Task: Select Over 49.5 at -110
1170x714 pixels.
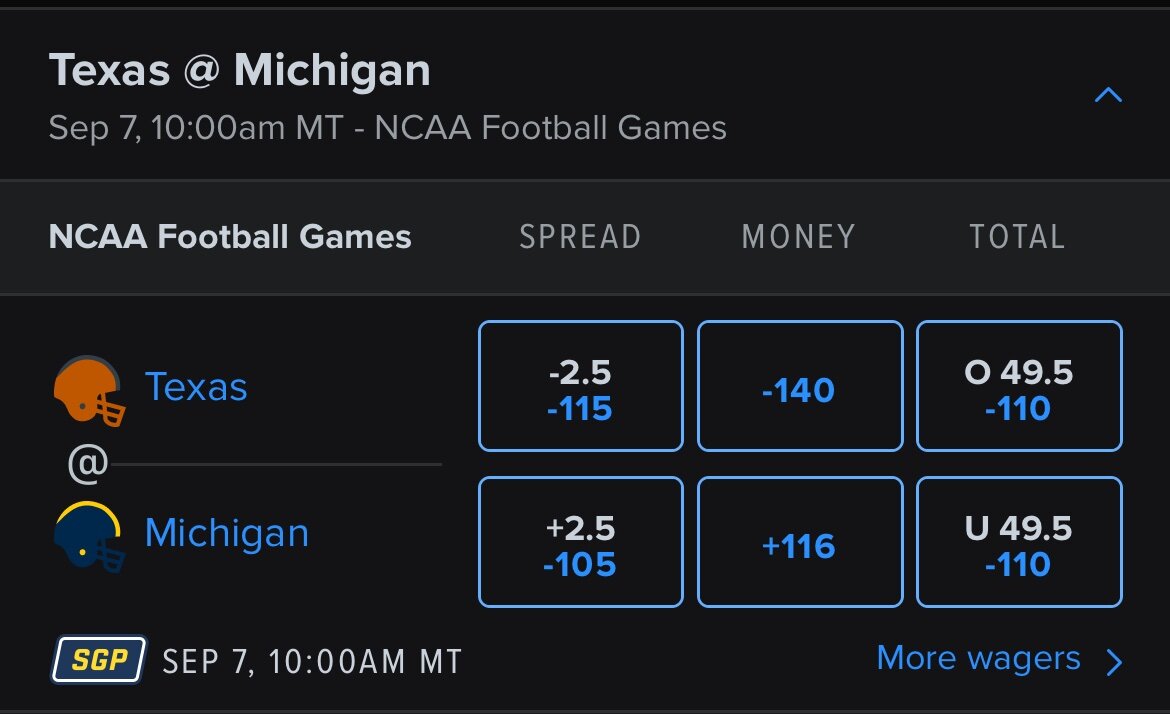Action: (1019, 386)
